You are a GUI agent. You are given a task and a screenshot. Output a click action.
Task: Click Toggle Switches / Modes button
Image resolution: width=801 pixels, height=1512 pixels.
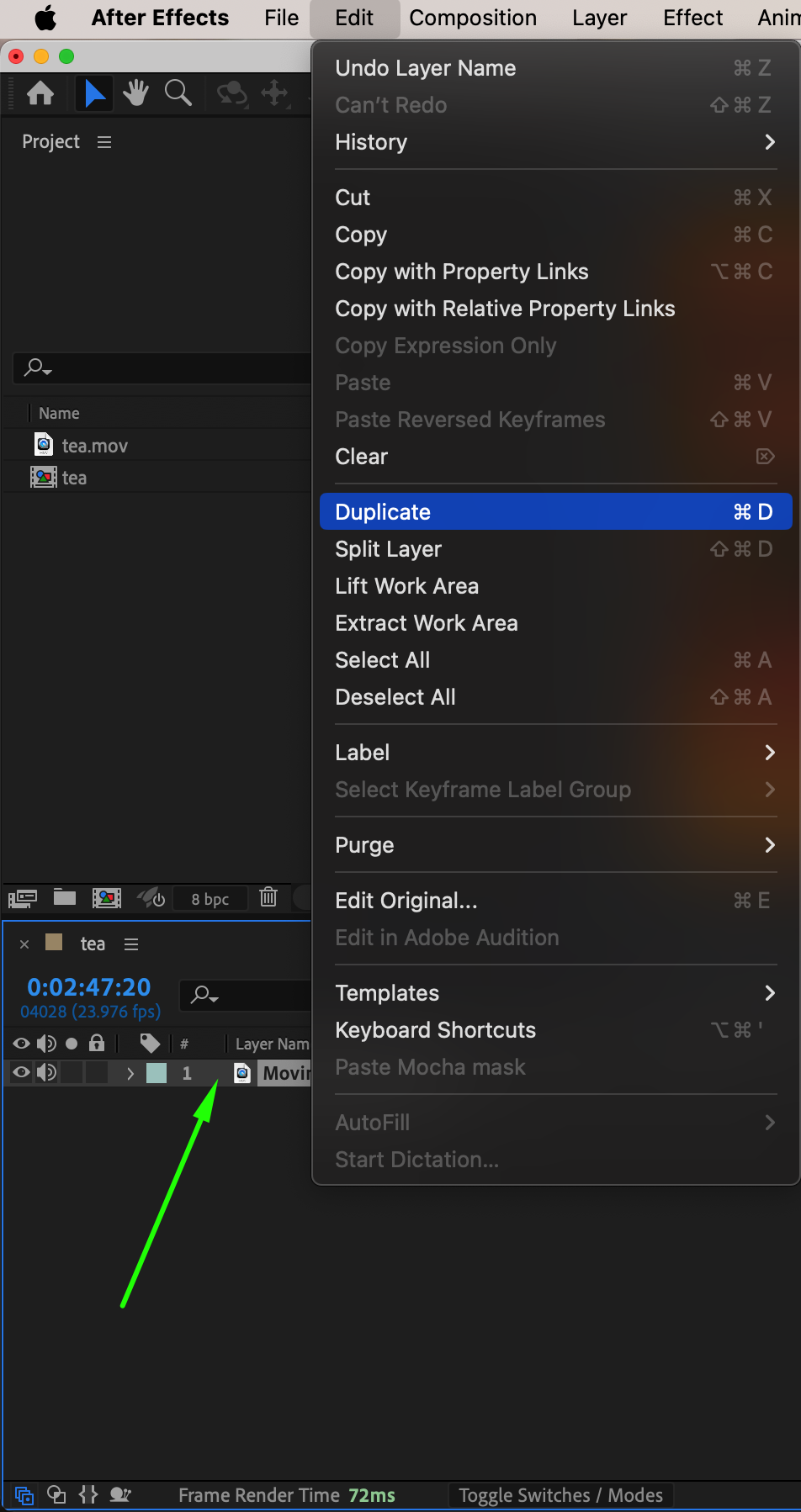click(561, 1495)
